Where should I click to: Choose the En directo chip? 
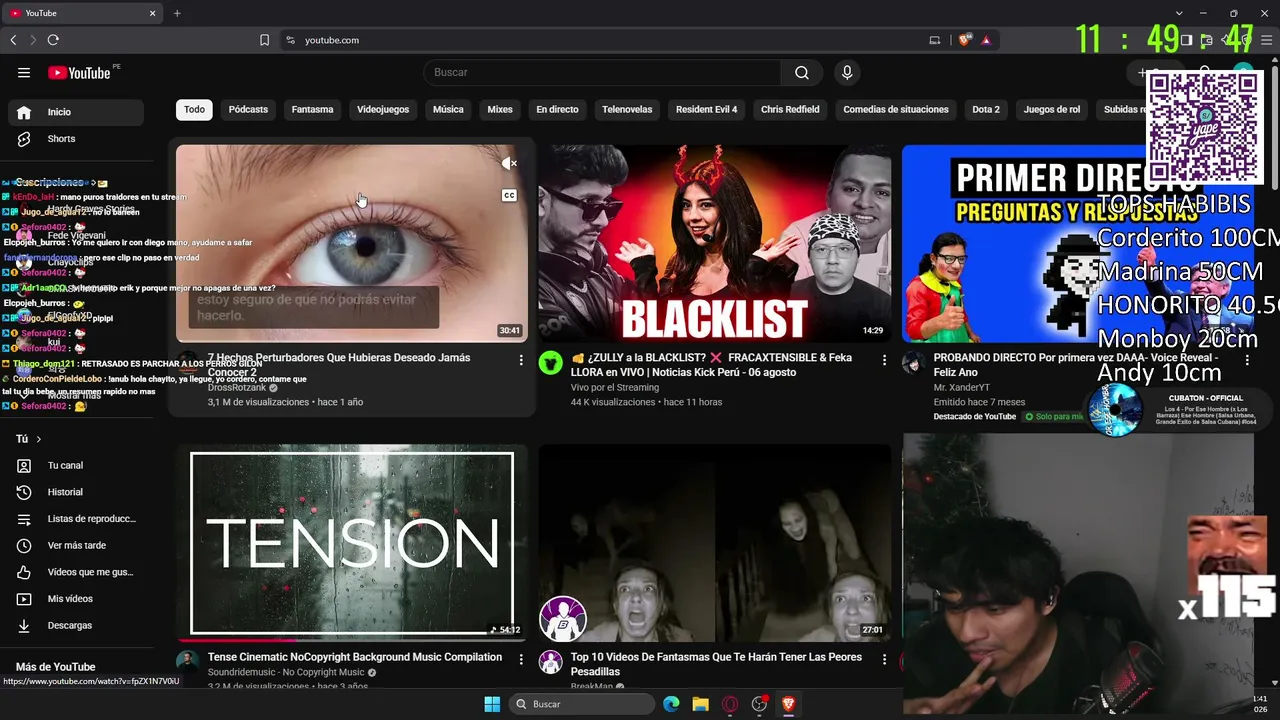557,110
